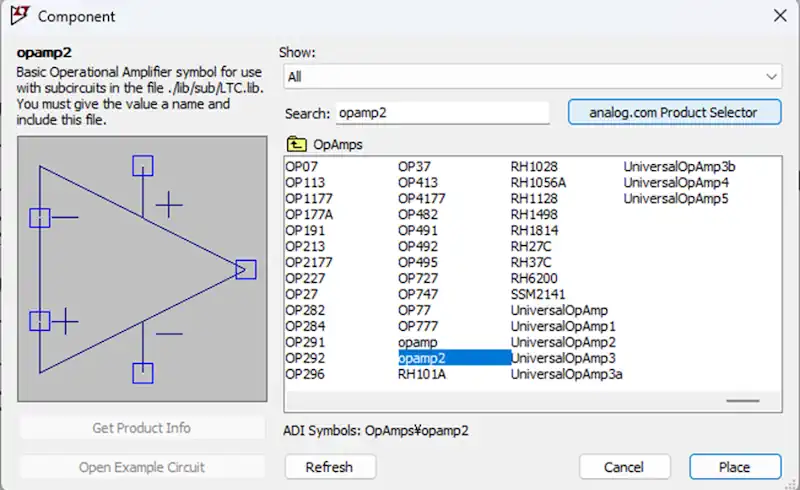This screenshot has height=490, width=800.
Task: Pick UniversalOpAmp3b from the list
Action: point(679,166)
